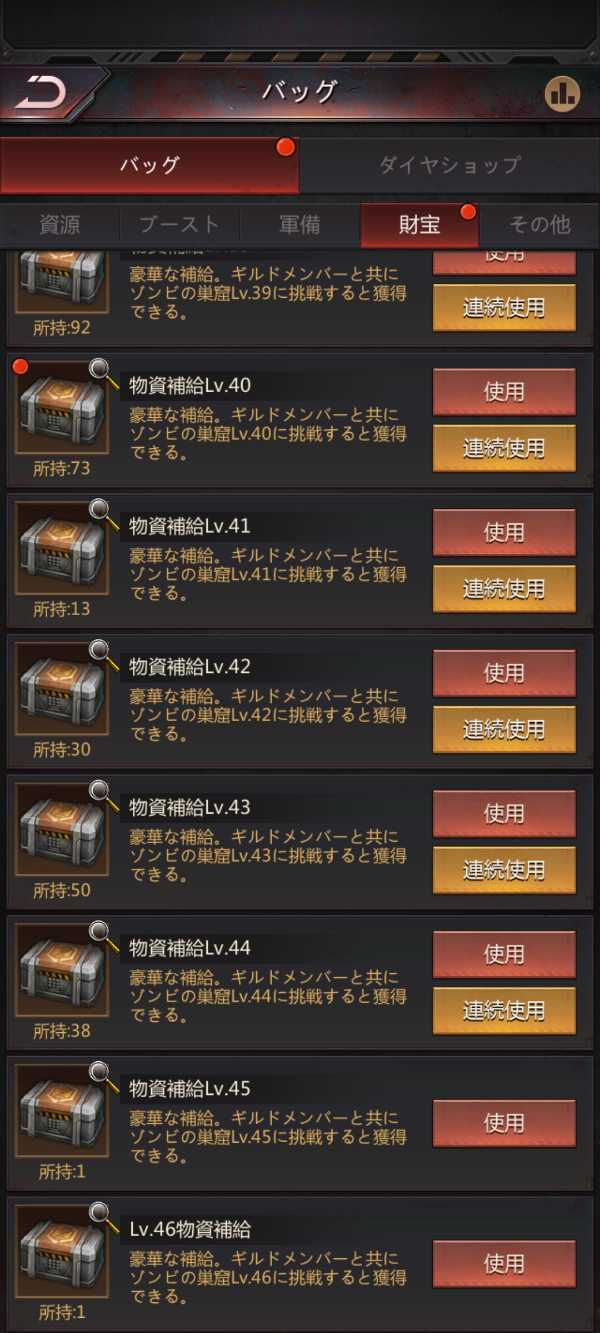
Task: Inspect magnifier on Lv.46物資補給 item
Action: click(x=101, y=1214)
